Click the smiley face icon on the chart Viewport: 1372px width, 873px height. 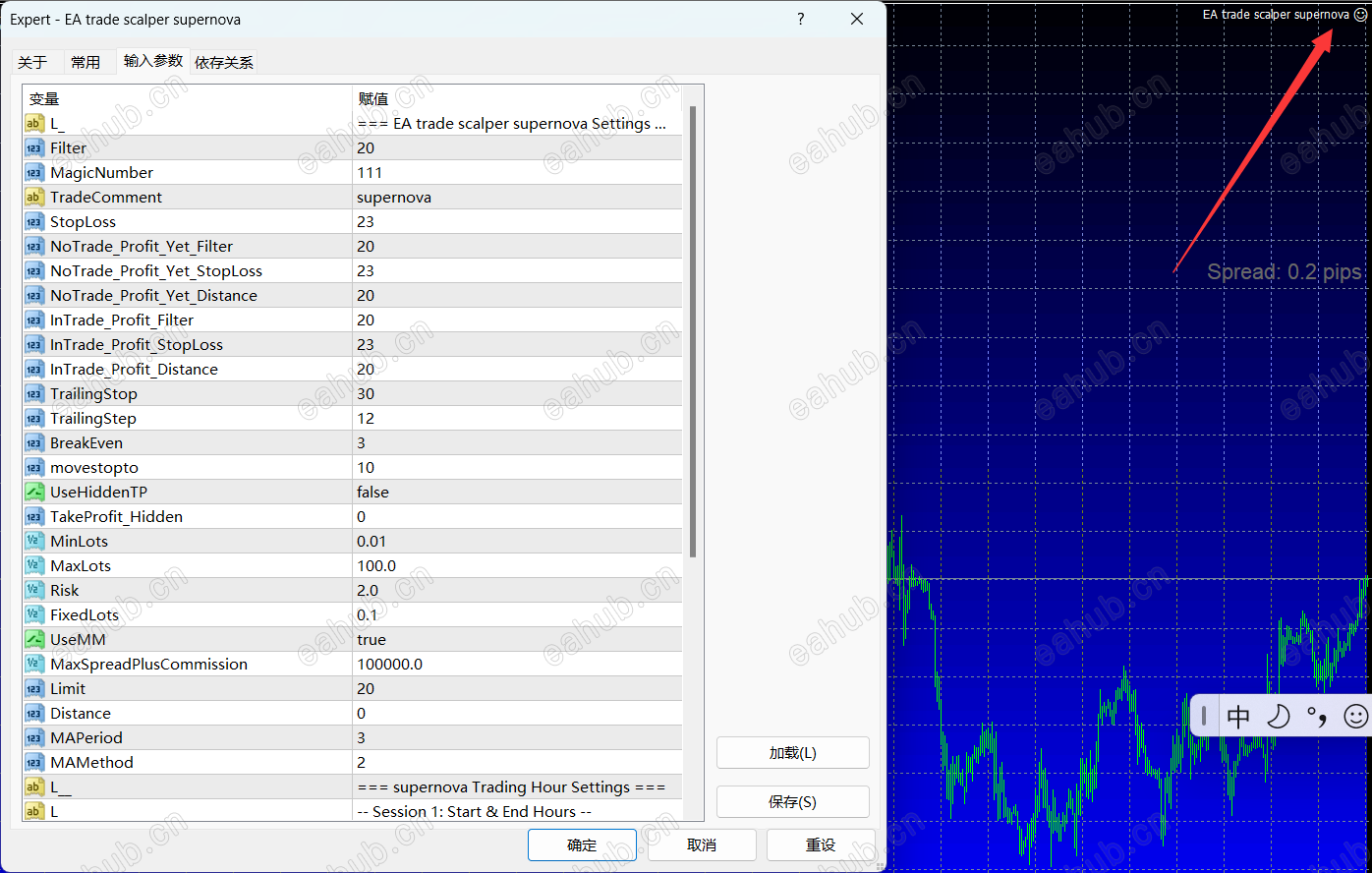coord(1360,15)
